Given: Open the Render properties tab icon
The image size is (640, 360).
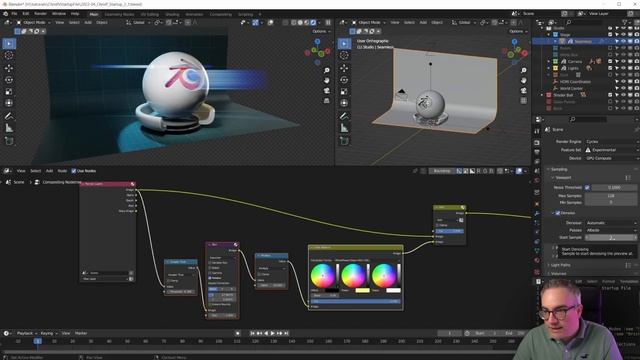Looking at the screenshot, I should pyautogui.click(x=537, y=142).
